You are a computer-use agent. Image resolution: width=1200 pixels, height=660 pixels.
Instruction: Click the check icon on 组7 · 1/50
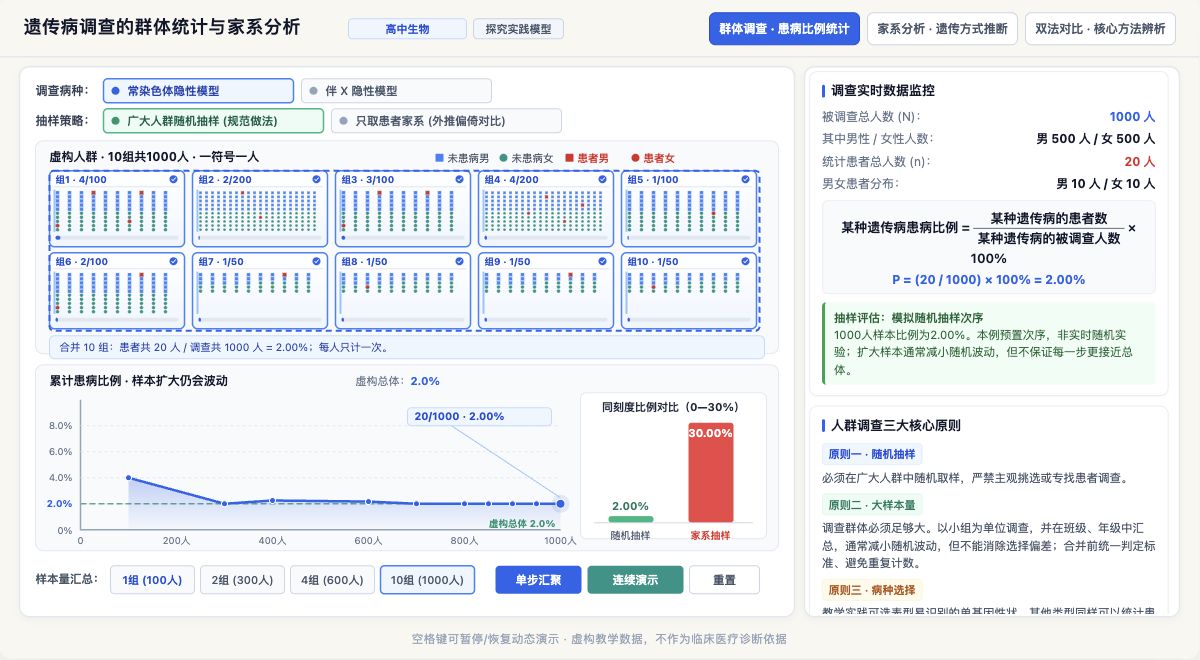(x=317, y=261)
